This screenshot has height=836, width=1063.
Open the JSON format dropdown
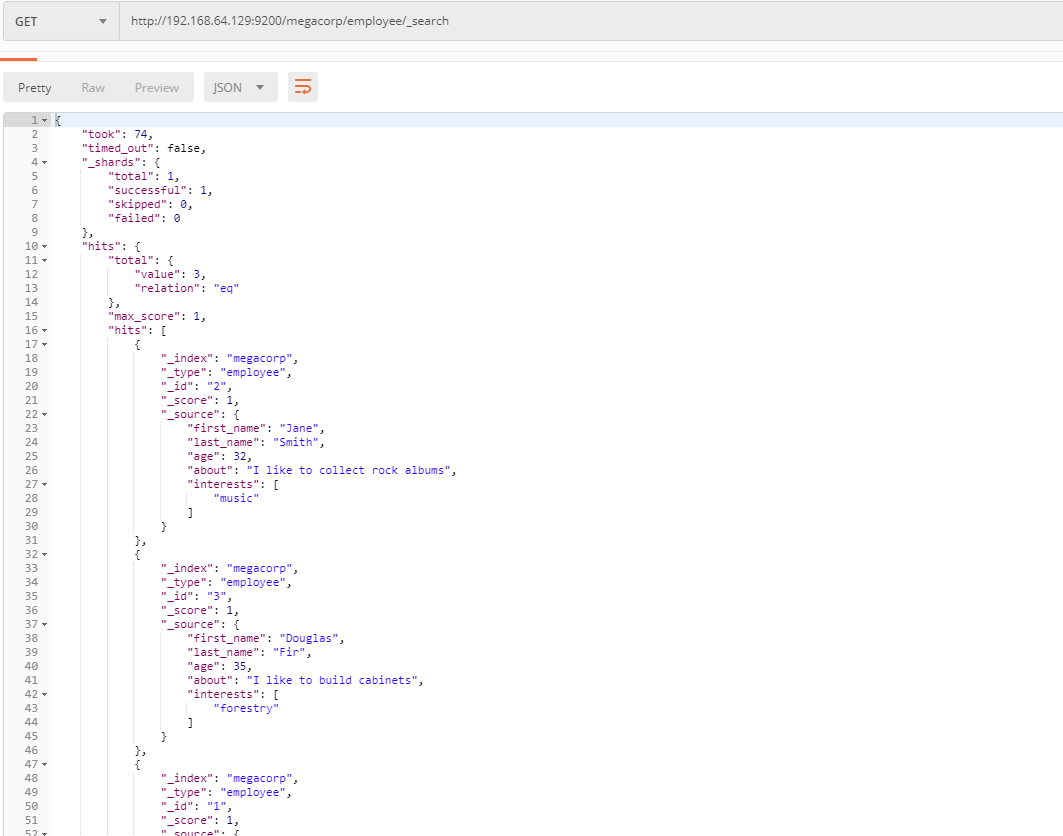[241, 87]
